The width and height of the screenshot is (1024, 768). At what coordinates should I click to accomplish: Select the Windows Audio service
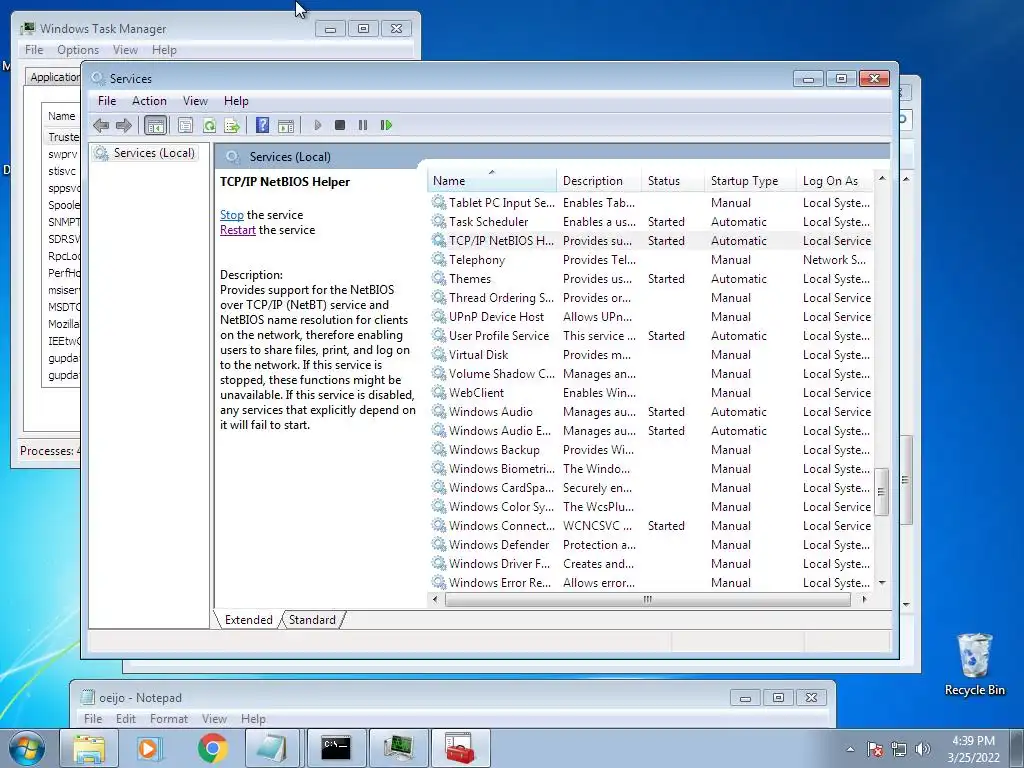coord(650,412)
